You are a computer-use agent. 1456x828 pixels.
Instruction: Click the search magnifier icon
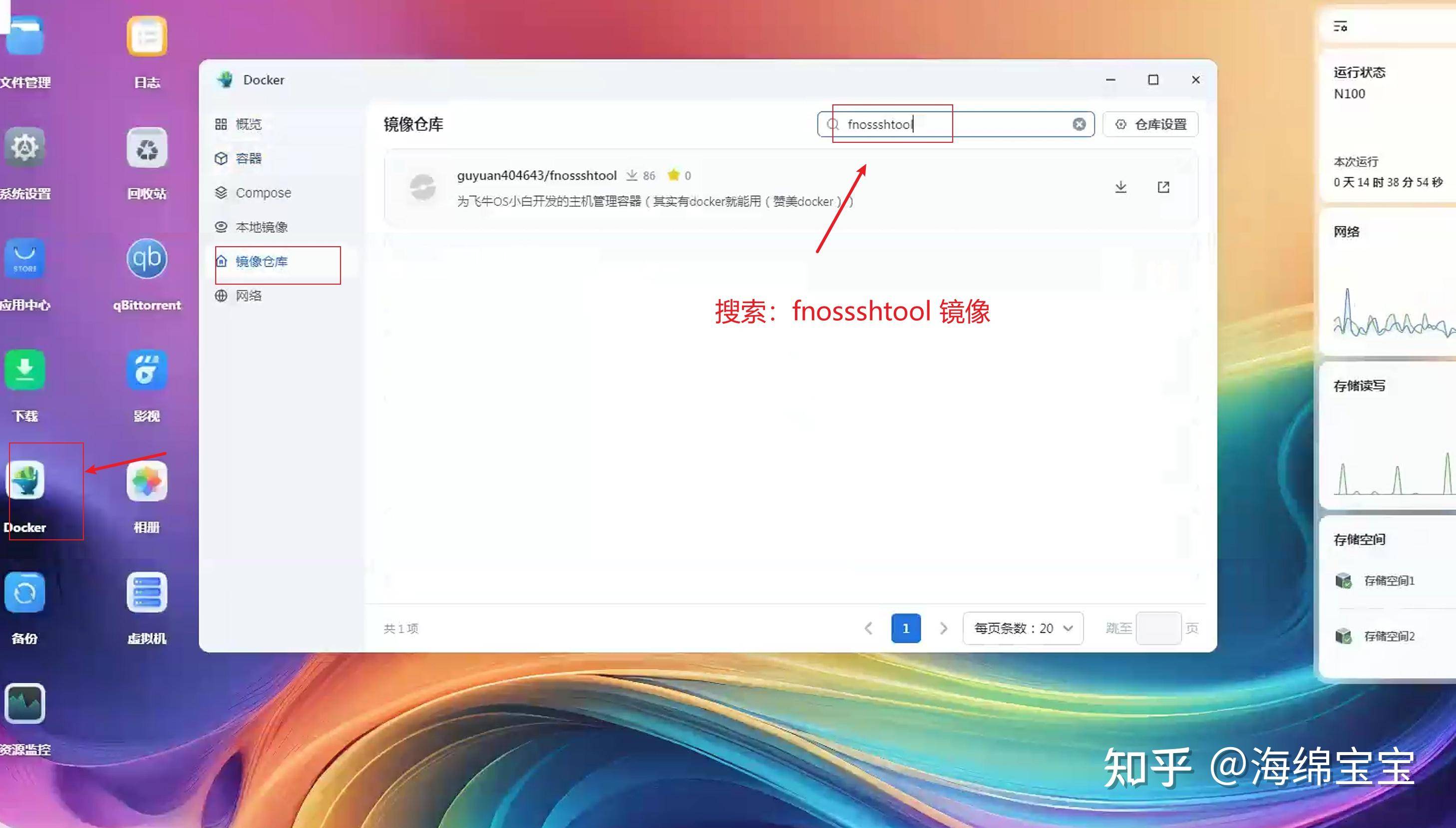tap(833, 124)
